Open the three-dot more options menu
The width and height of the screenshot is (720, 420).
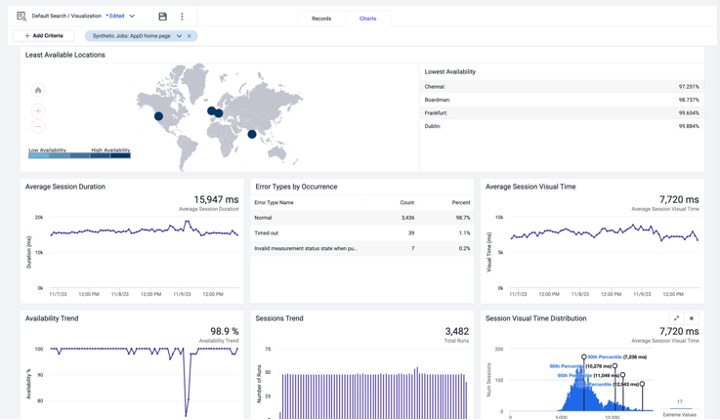(182, 17)
